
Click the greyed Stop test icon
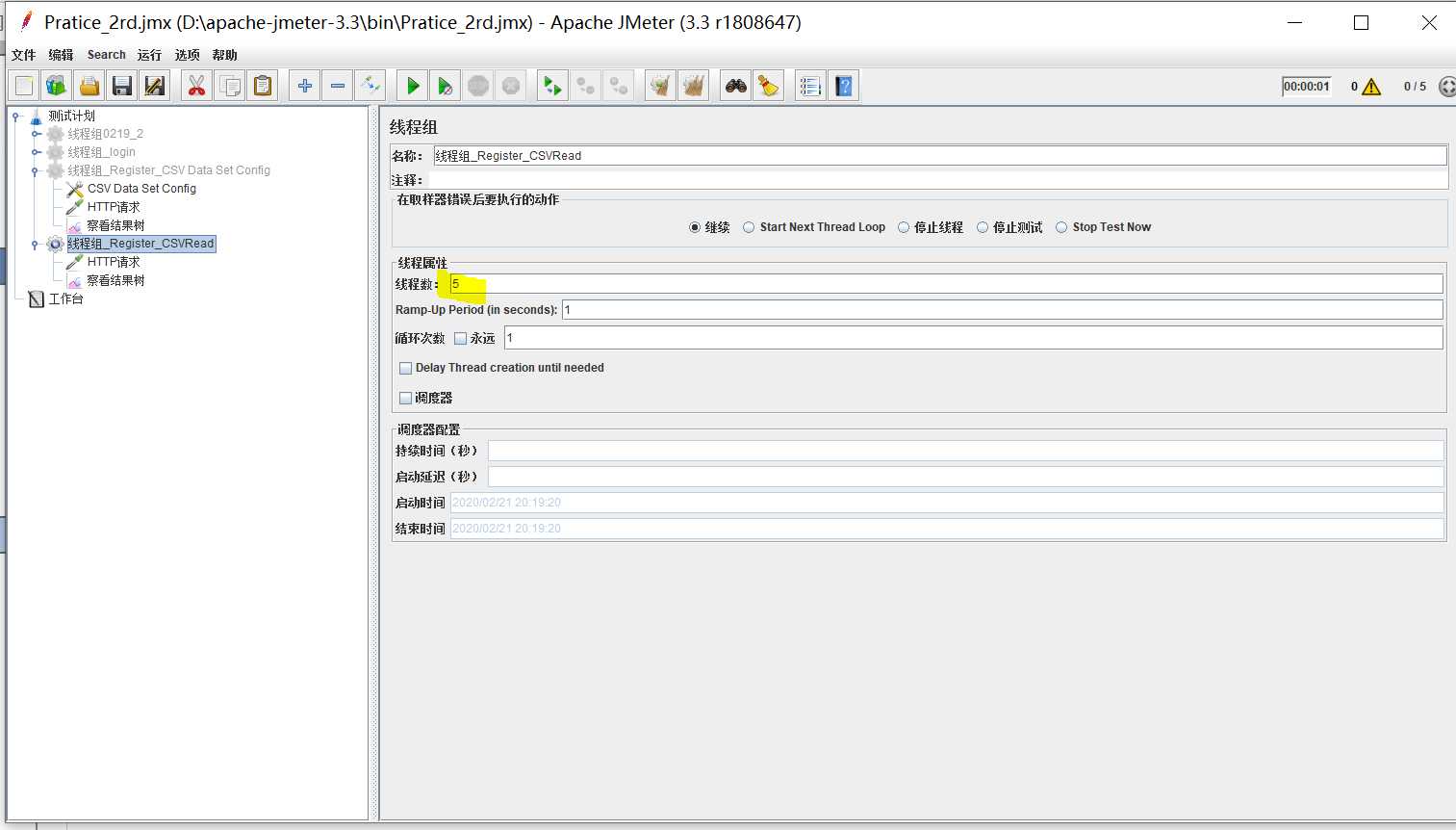click(478, 86)
